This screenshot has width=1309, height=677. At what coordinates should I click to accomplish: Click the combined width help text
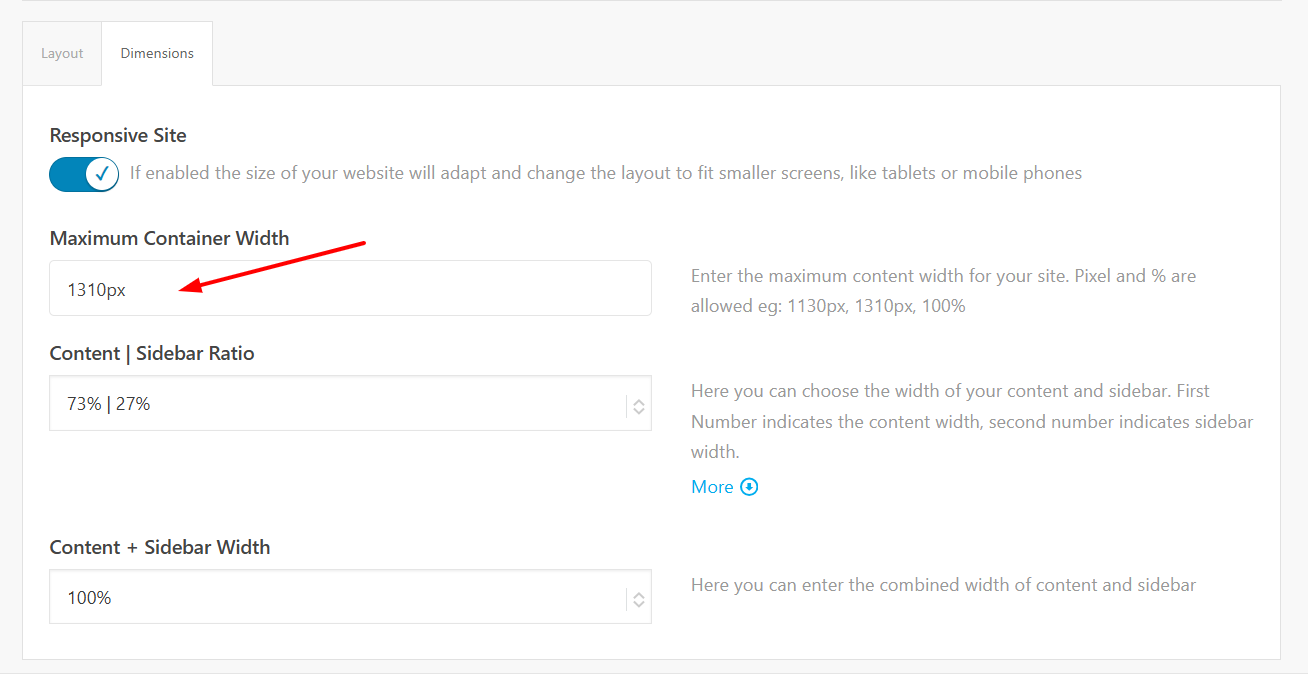(x=943, y=585)
